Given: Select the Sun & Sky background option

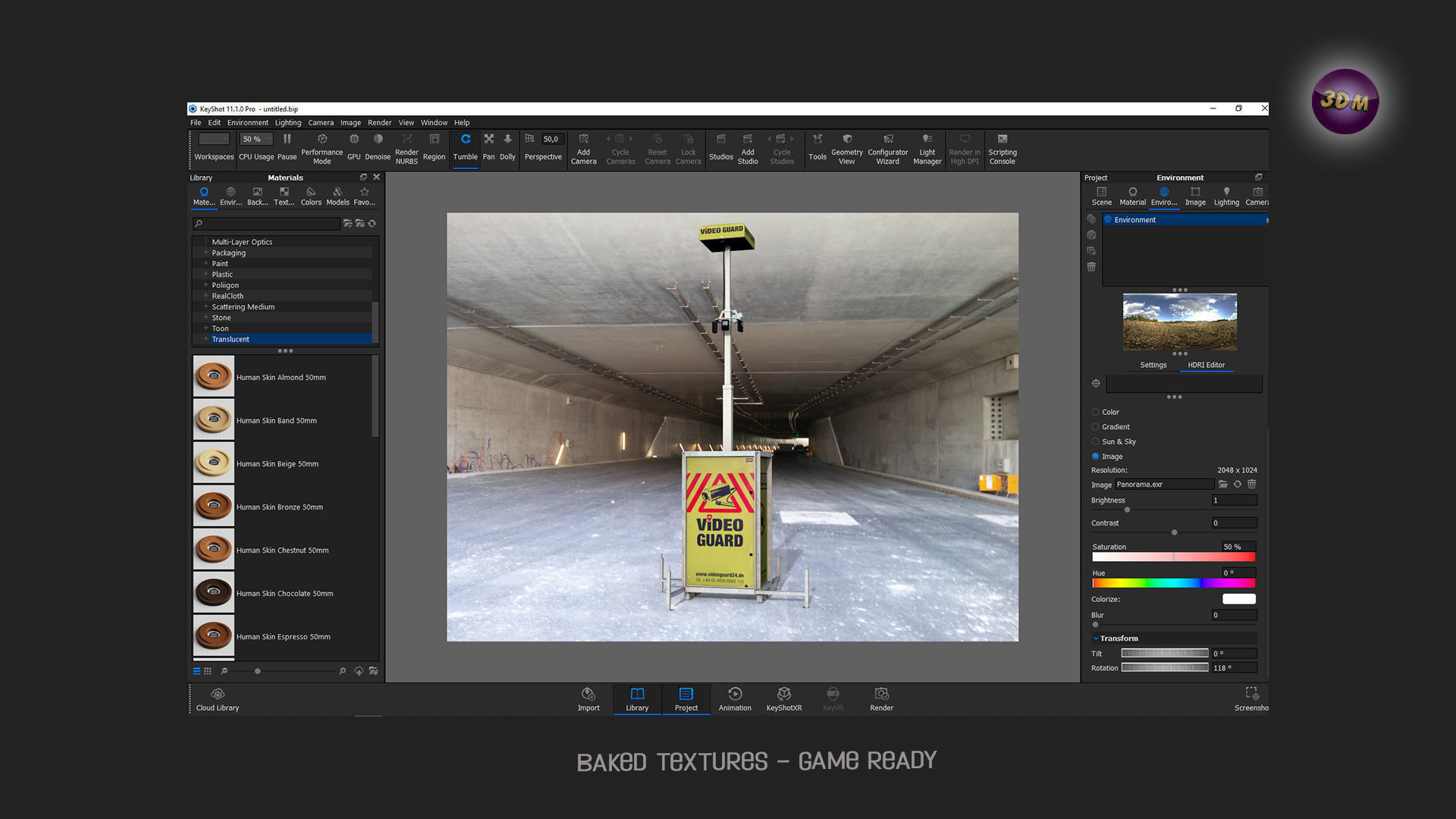Looking at the screenshot, I should [1095, 441].
